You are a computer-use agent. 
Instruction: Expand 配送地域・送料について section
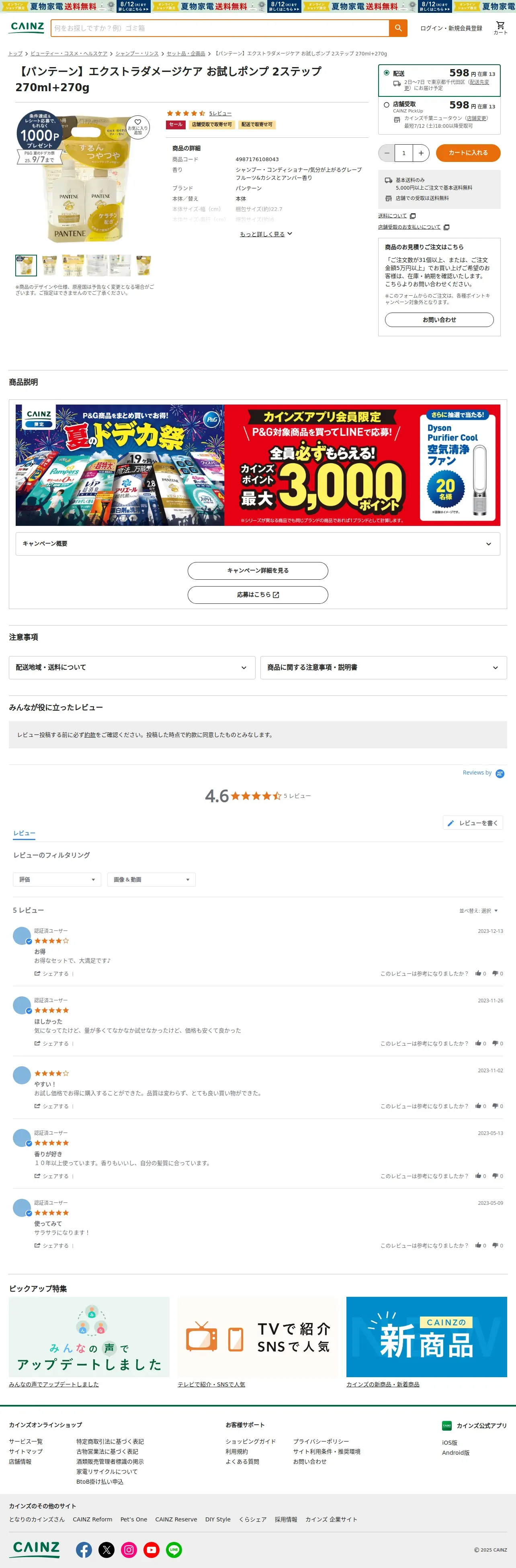click(131, 667)
